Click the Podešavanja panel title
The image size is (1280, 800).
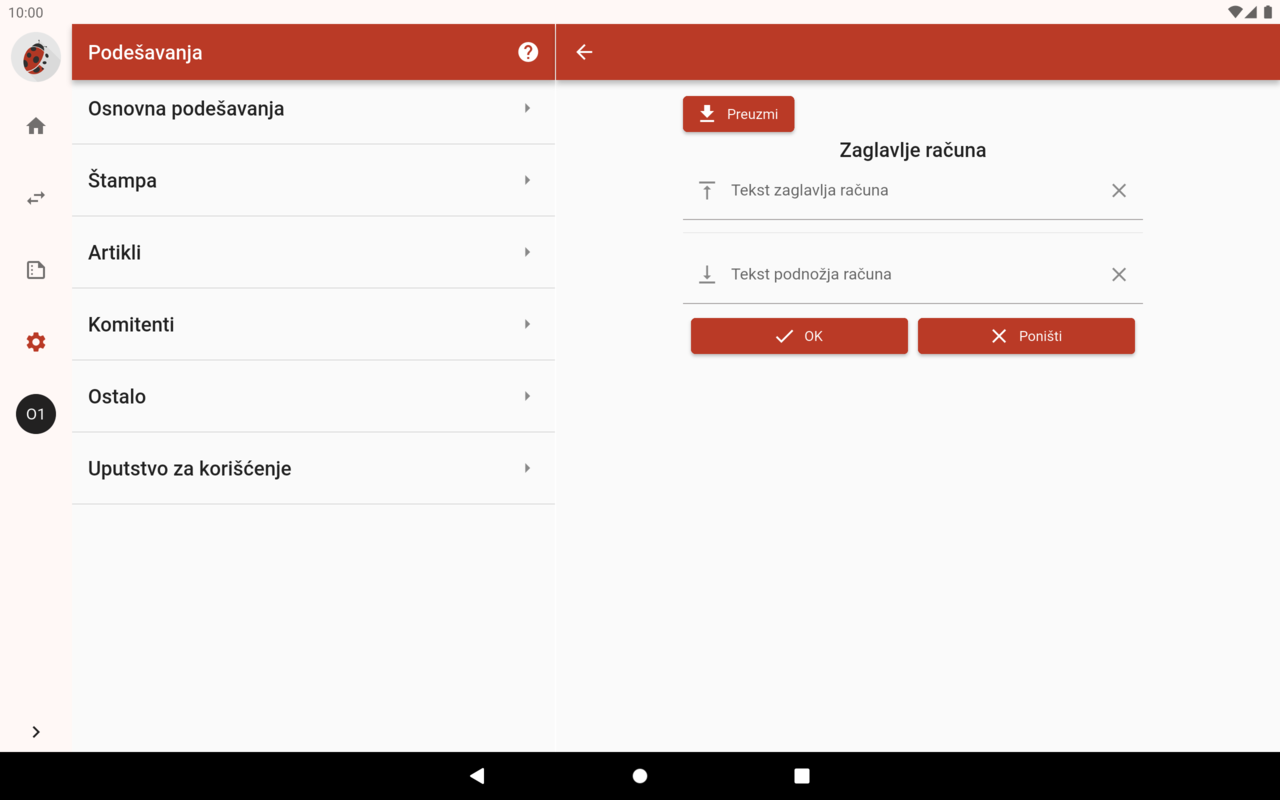(145, 52)
